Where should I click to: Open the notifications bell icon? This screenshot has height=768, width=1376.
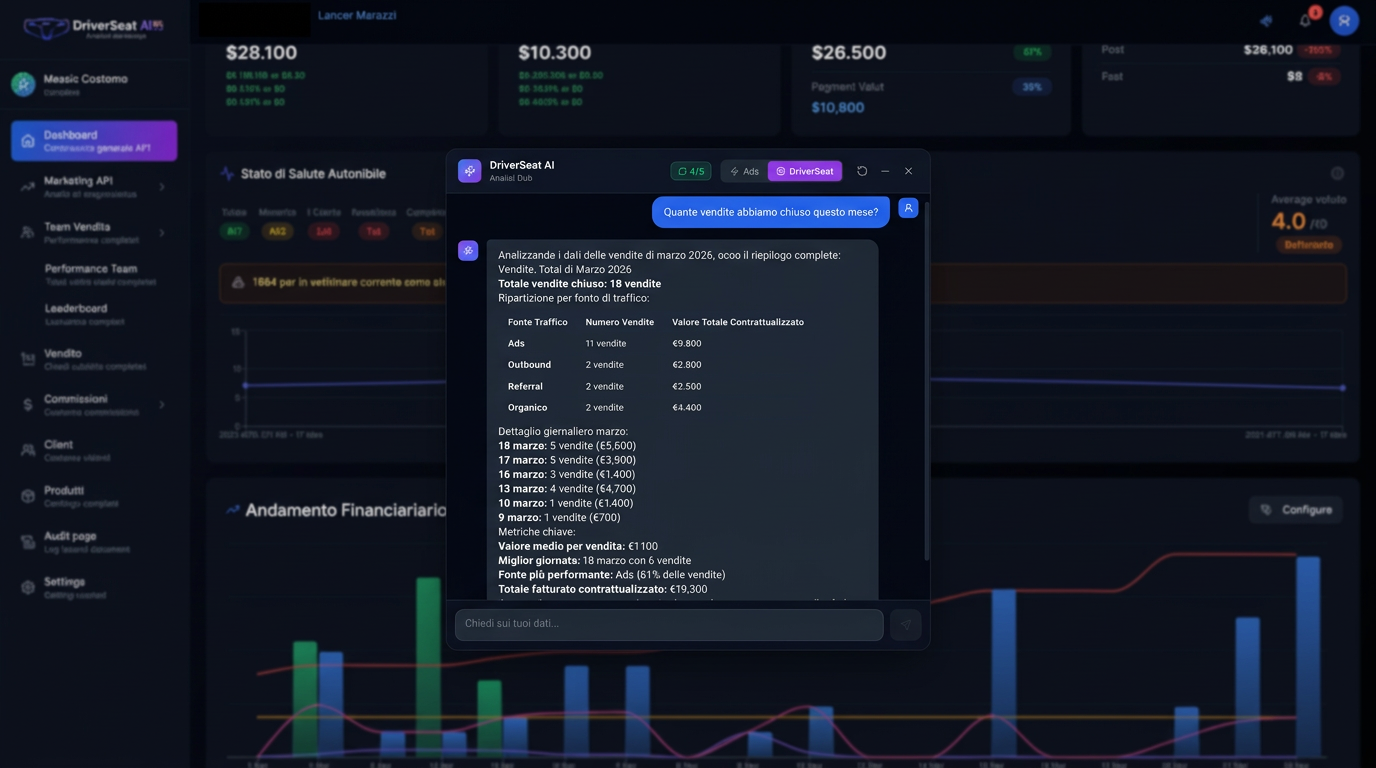(1305, 21)
